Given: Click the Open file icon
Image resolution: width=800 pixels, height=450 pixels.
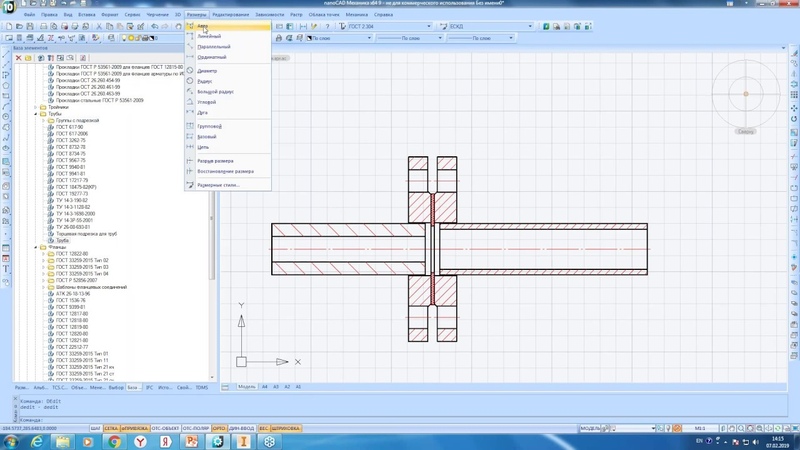Looking at the screenshot, I should 19,26.
